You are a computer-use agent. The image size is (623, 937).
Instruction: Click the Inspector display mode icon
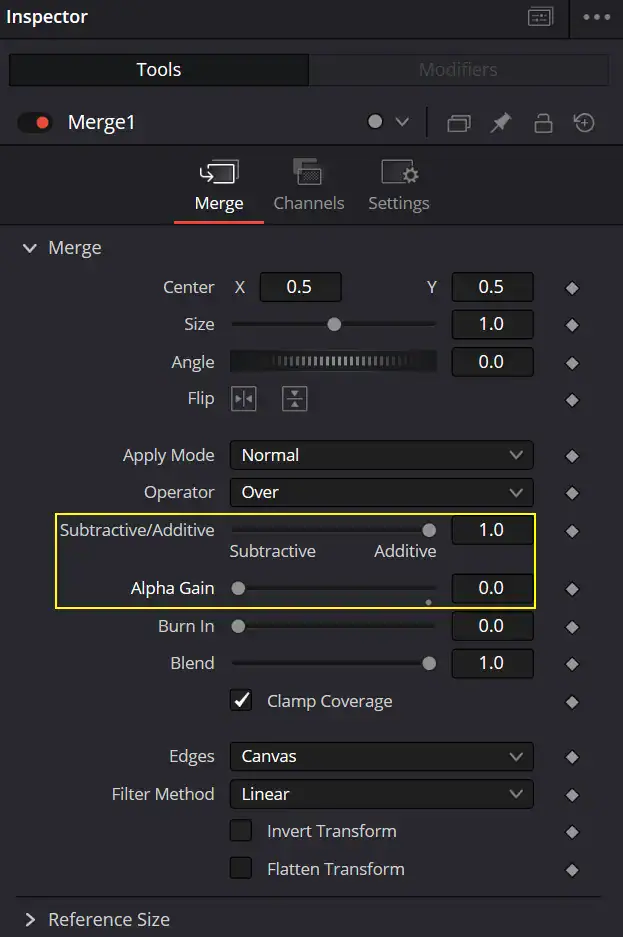click(x=541, y=17)
